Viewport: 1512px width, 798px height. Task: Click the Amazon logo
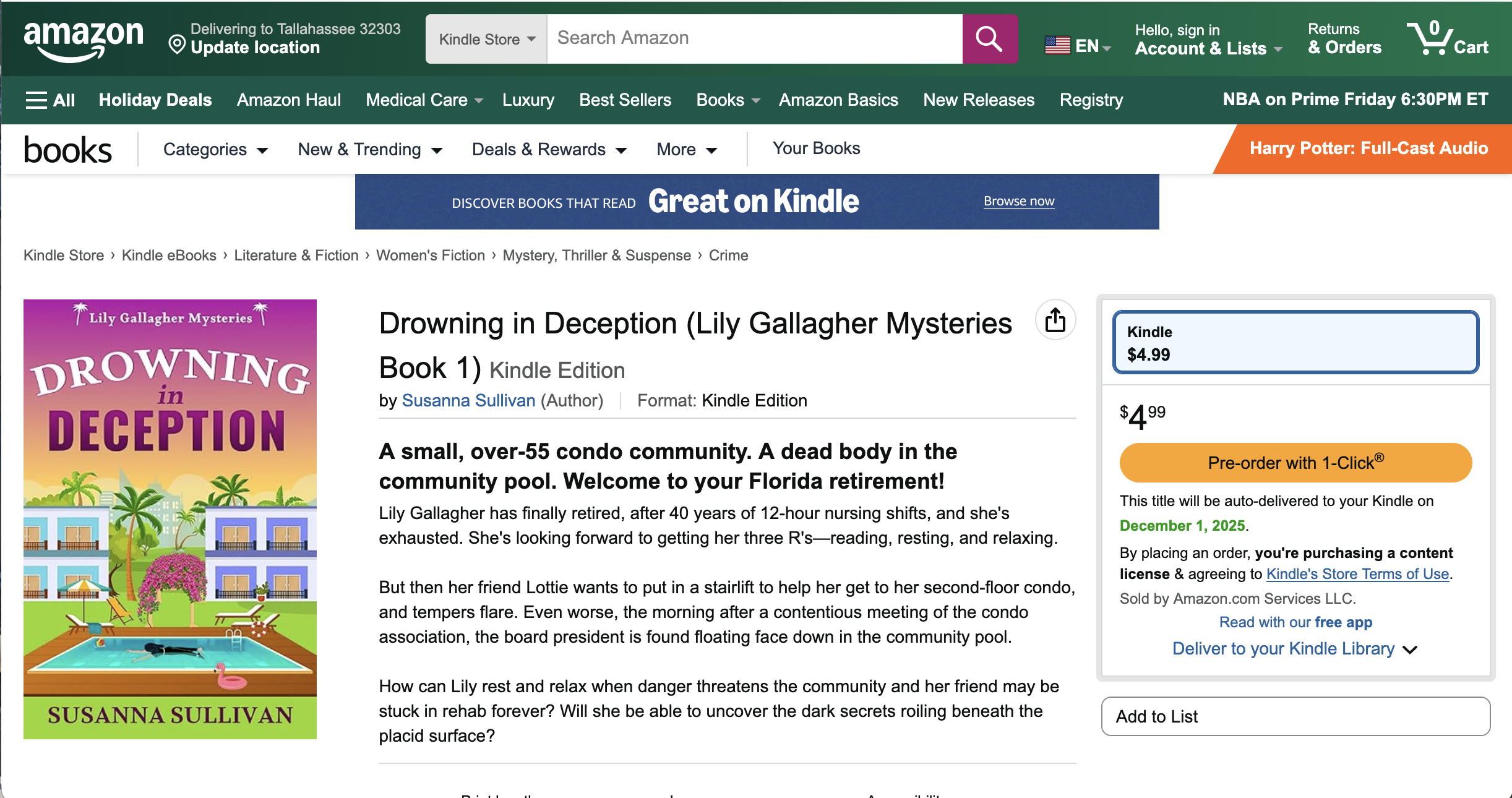pos(84,39)
